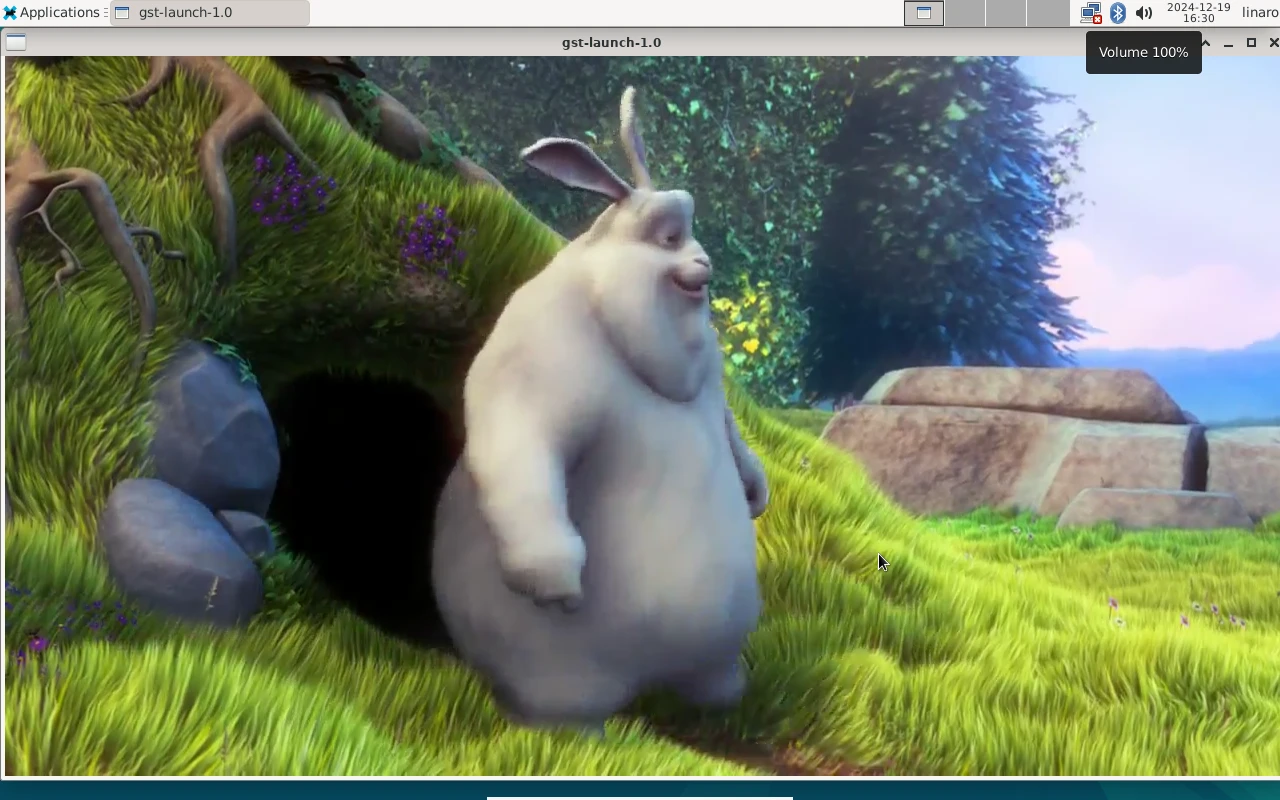
Task: Open the linaro user menu
Action: point(1260,13)
